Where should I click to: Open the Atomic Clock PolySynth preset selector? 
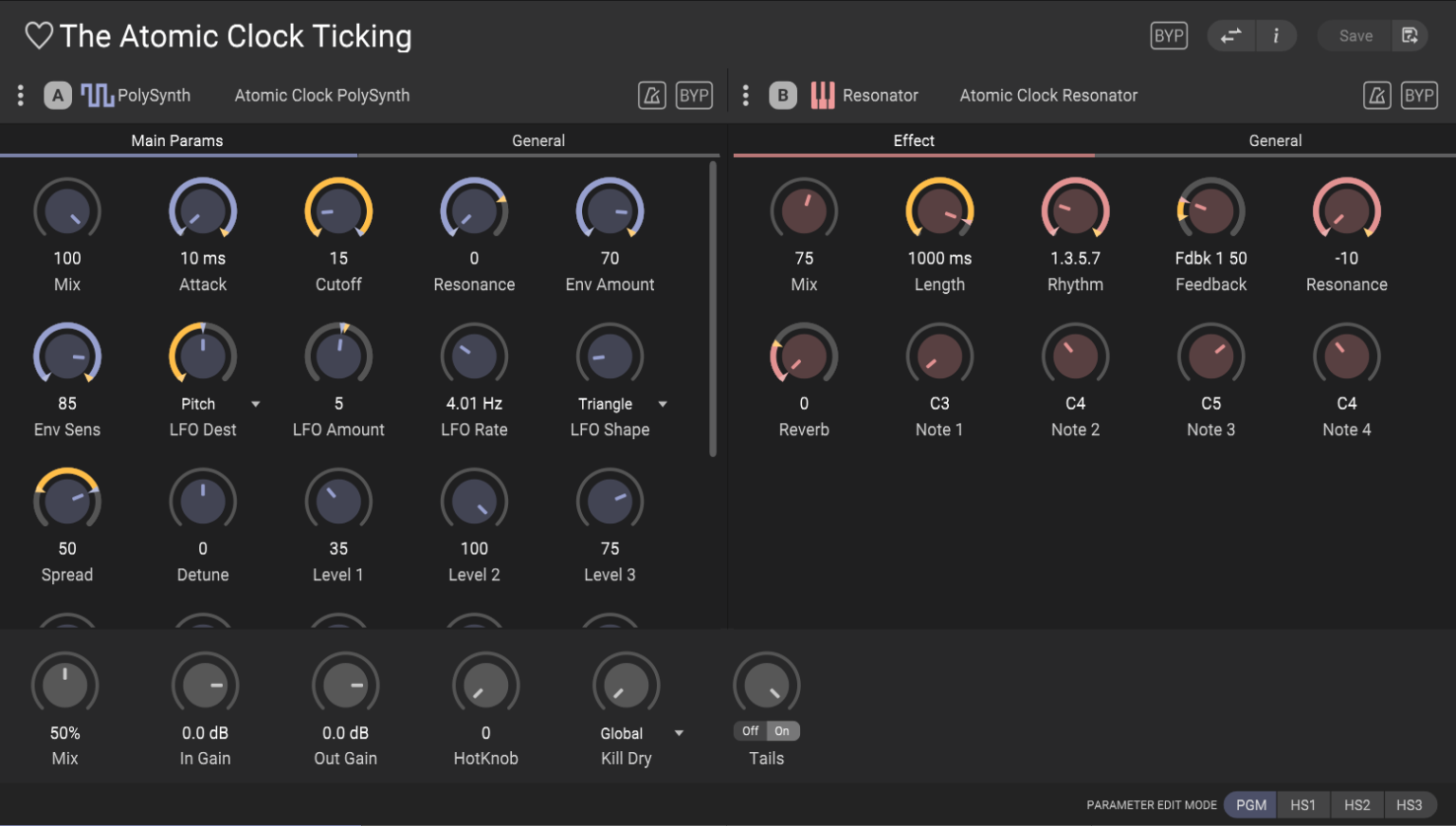pos(322,96)
